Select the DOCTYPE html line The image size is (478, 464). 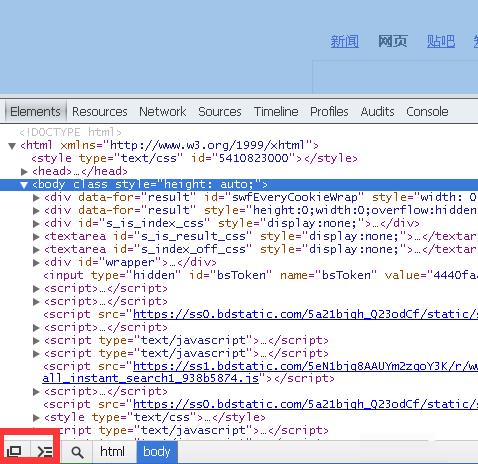click(70, 132)
